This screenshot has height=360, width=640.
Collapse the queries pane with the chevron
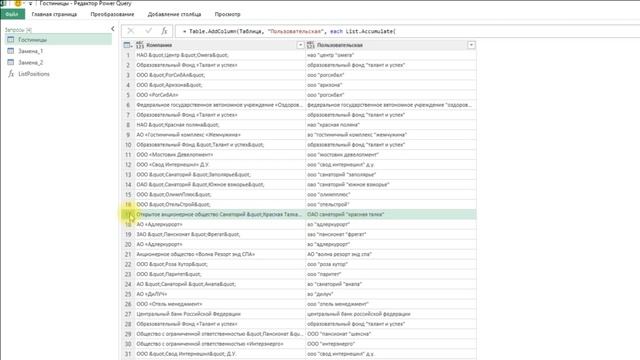(113, 29)
